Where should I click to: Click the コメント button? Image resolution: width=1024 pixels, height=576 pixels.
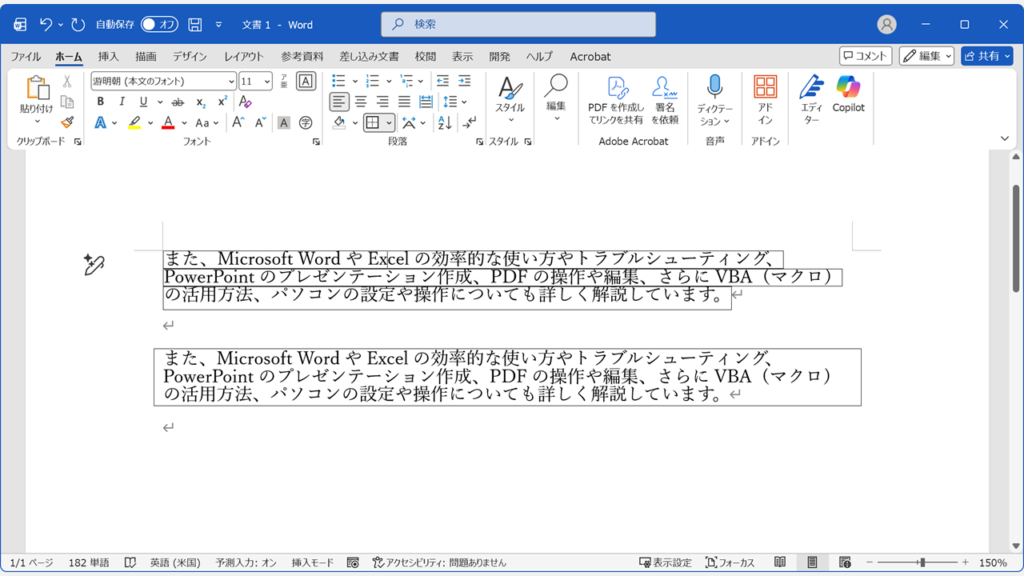(864, 55)
